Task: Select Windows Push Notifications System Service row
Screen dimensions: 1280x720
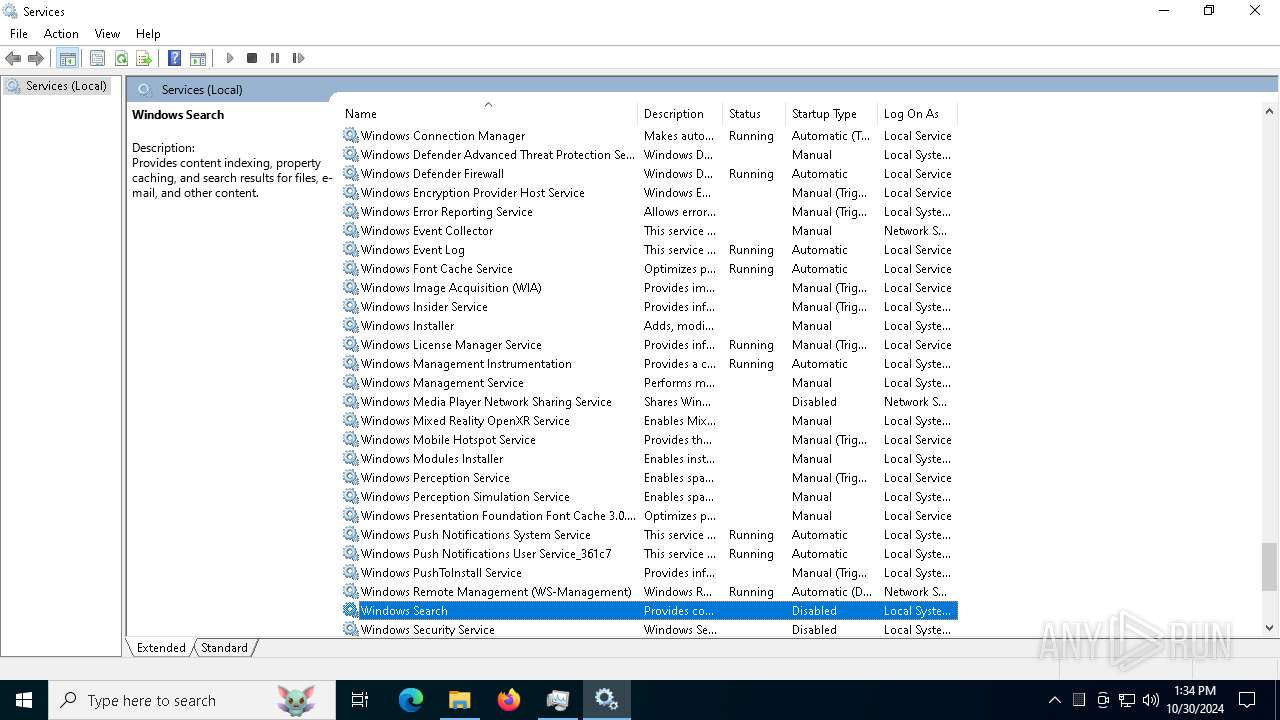Action: [x=649, y=535]
